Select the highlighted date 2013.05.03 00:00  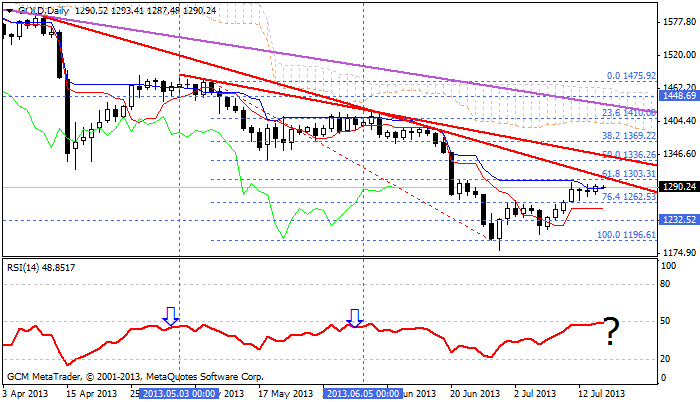tap(179, 394)
